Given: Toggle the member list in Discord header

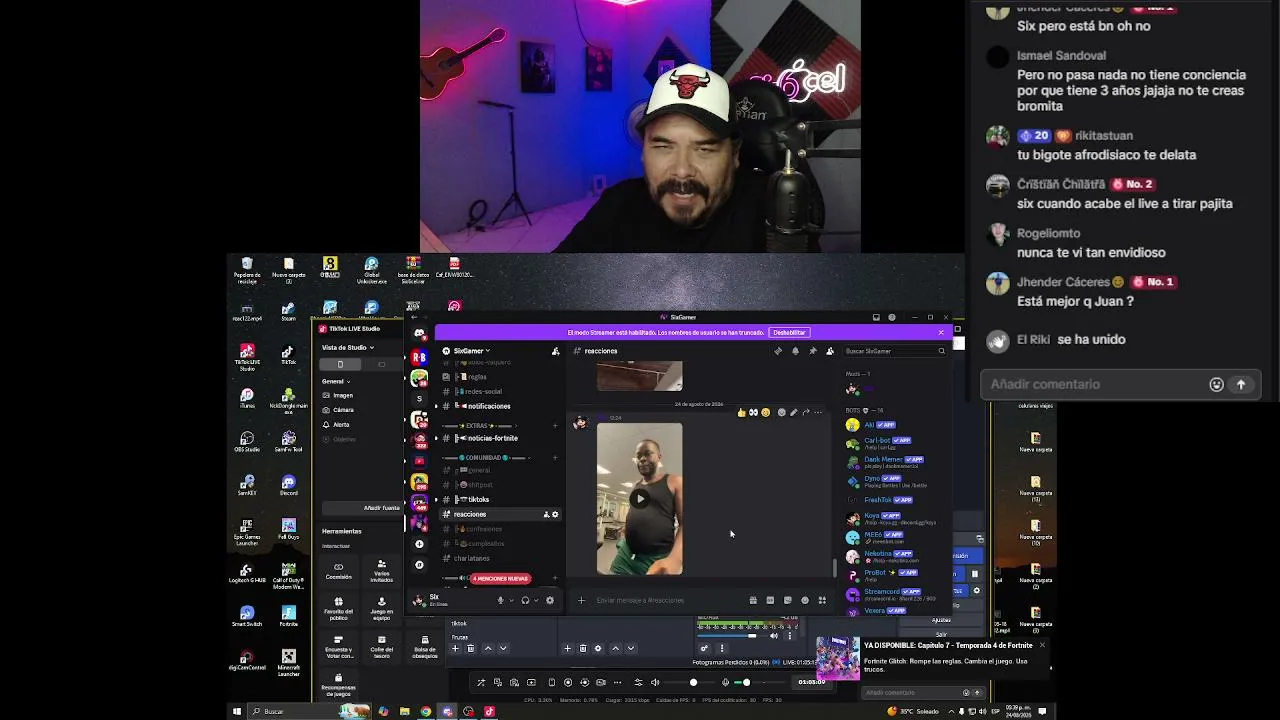Looking at the screenshot, I should [x=829, y=351].
